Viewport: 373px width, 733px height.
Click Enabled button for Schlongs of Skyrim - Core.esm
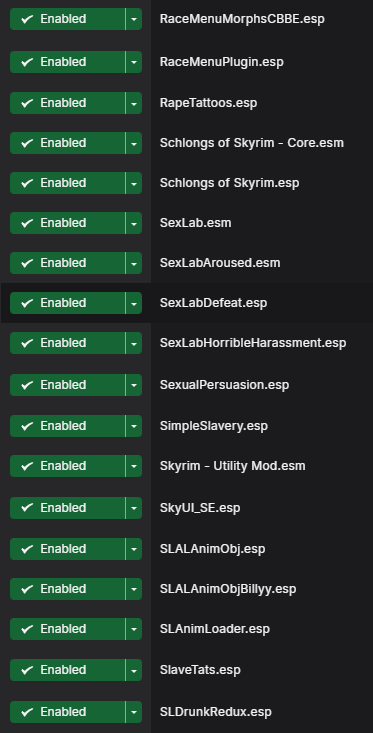click(67, 143)
